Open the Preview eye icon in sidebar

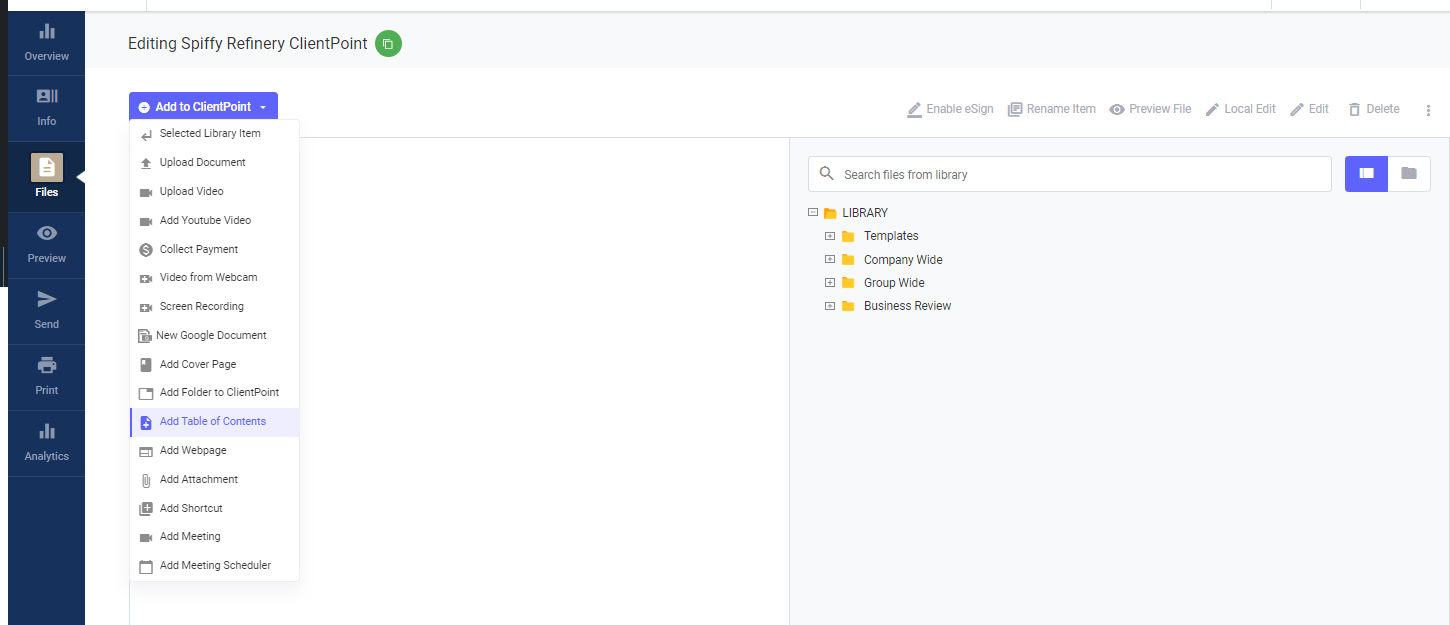tap(46, 244)
